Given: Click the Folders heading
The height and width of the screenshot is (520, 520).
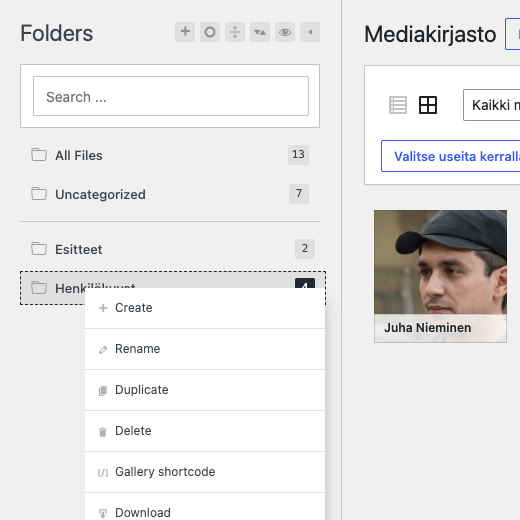Looking at the screenshot, I should 57,33.
